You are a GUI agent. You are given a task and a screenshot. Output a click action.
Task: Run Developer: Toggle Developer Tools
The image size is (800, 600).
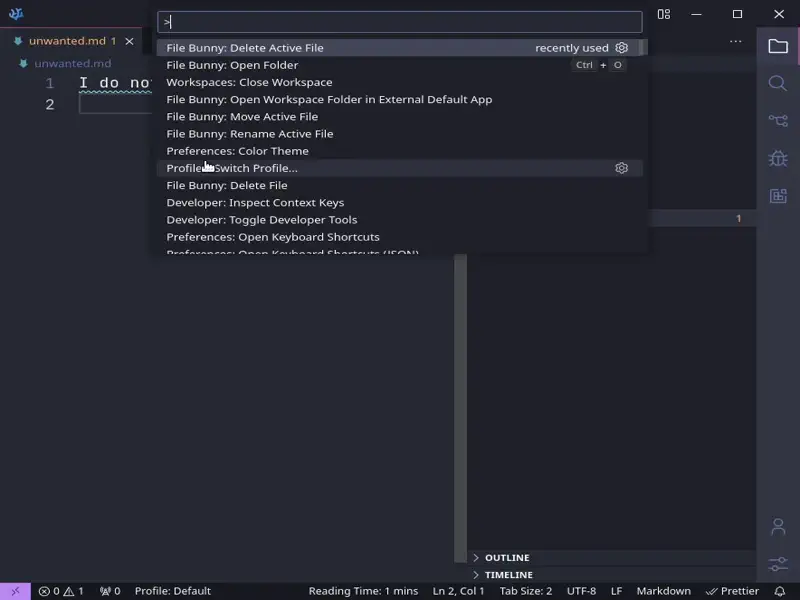coord(399,220)
